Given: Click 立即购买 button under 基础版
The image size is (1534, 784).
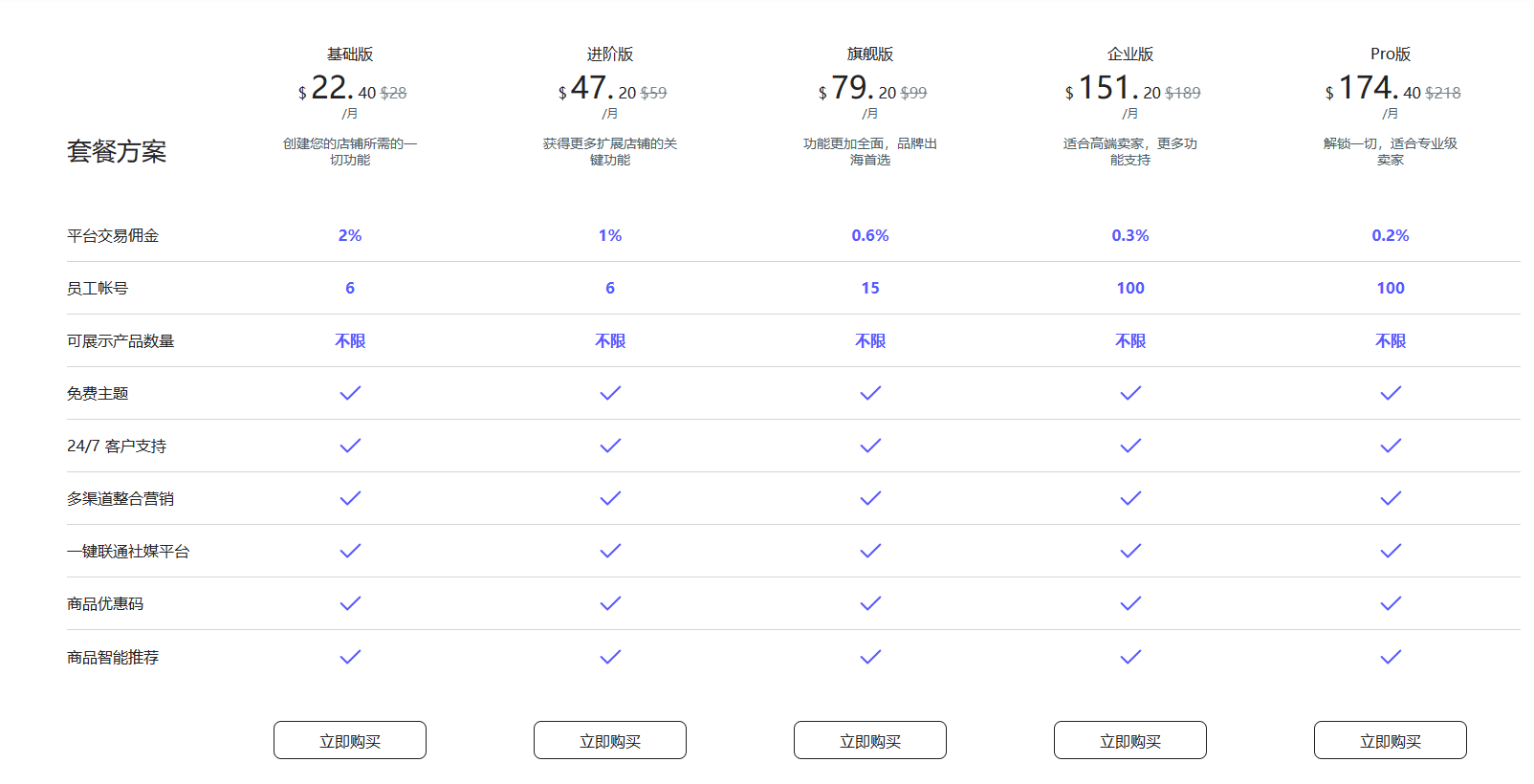Looking at the screenshot, I should click(x=350, y=740).
